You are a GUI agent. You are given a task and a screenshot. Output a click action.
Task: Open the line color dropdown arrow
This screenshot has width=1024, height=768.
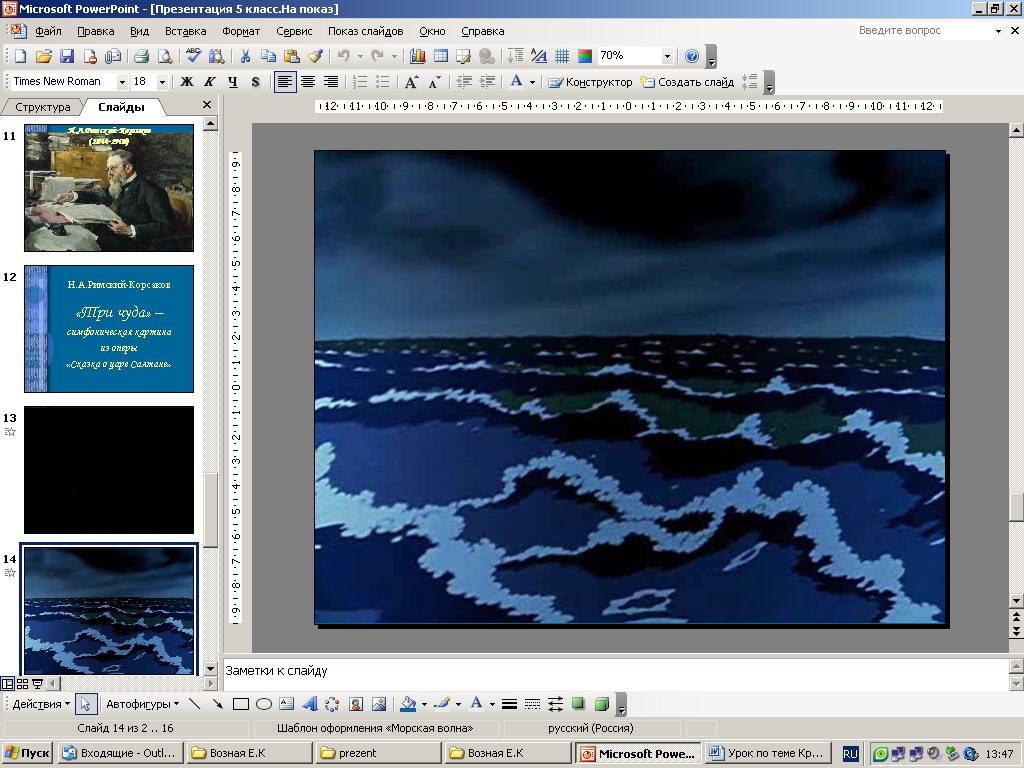[458, 704]
